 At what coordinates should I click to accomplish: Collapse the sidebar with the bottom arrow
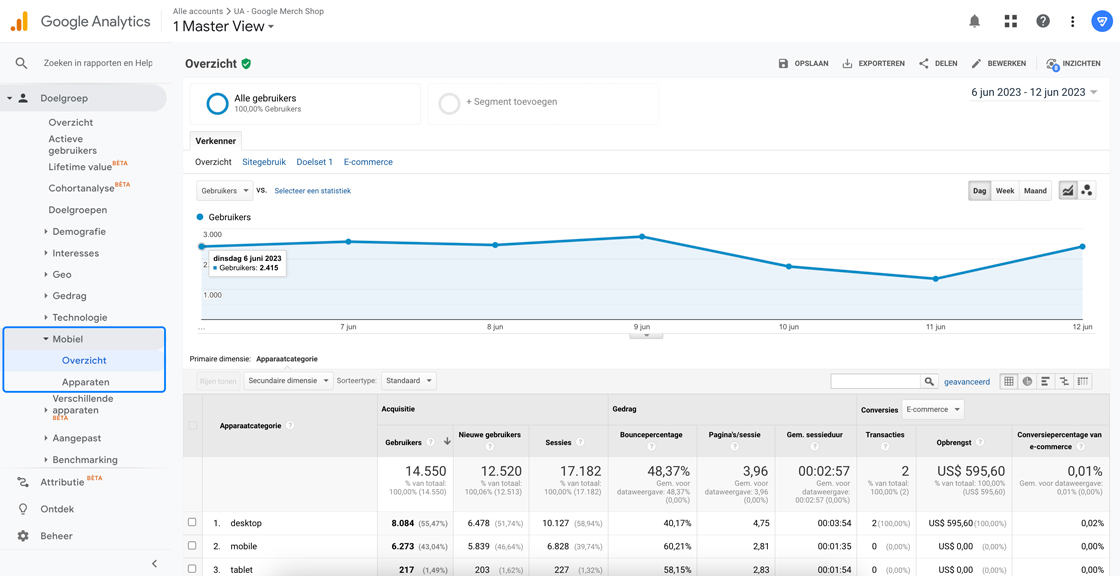pos(154,564)
